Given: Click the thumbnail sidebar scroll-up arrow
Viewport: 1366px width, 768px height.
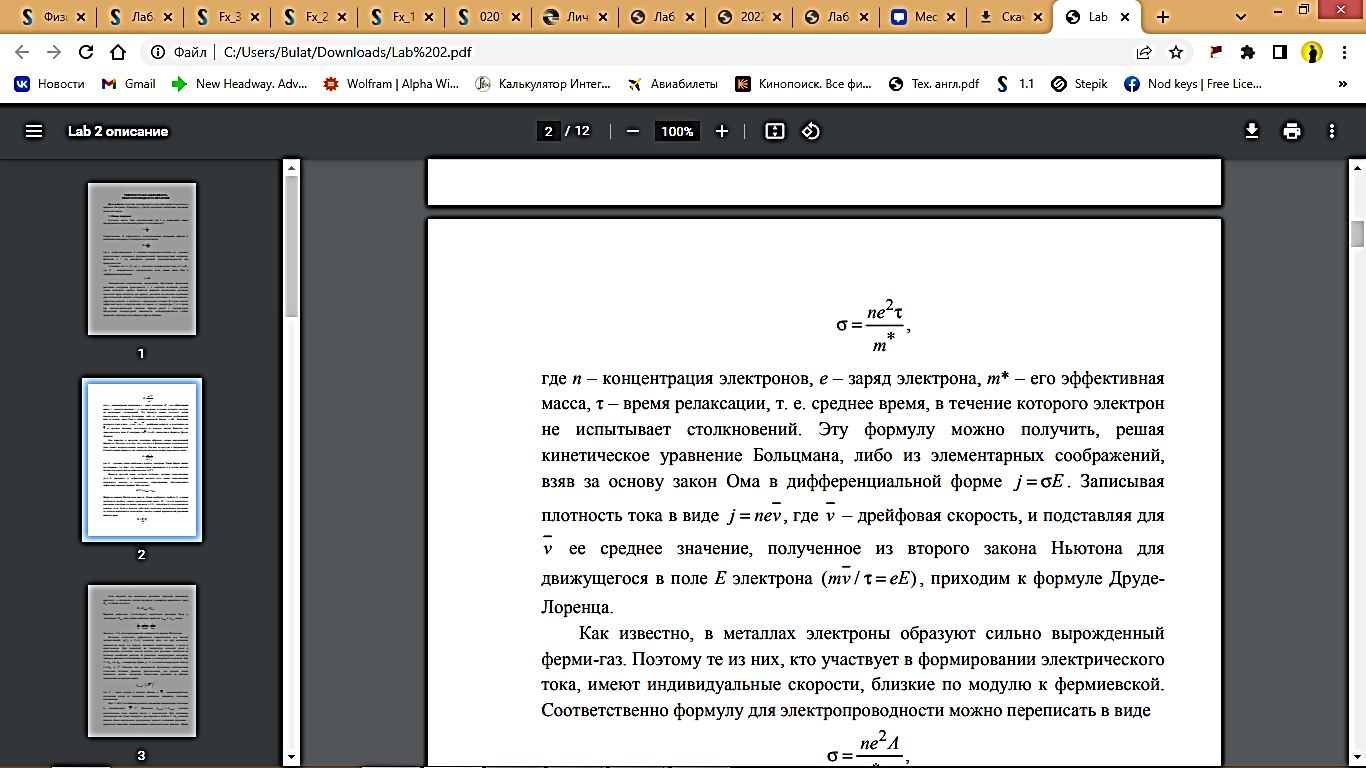Looking at the screenshot, I should coord(291,166).
